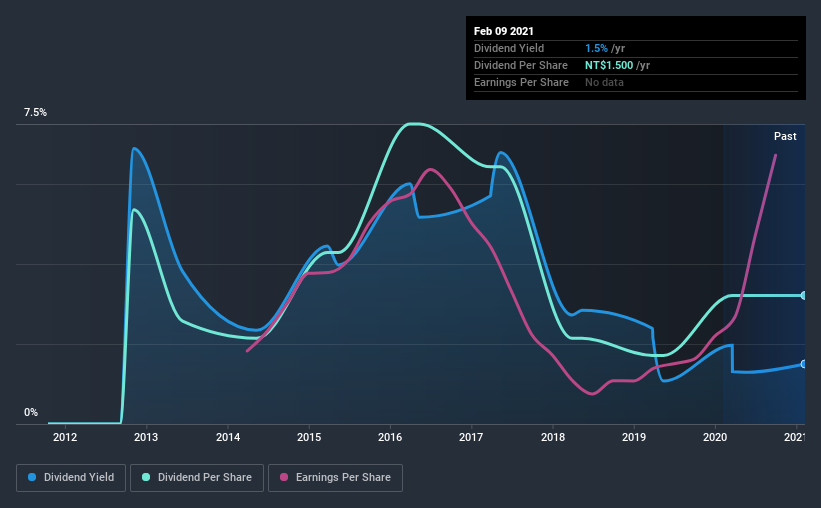Click the 2015 x-axis label
Image resolution: width=821 pixels, height=508 pixels.
click(x=309, y=437)
